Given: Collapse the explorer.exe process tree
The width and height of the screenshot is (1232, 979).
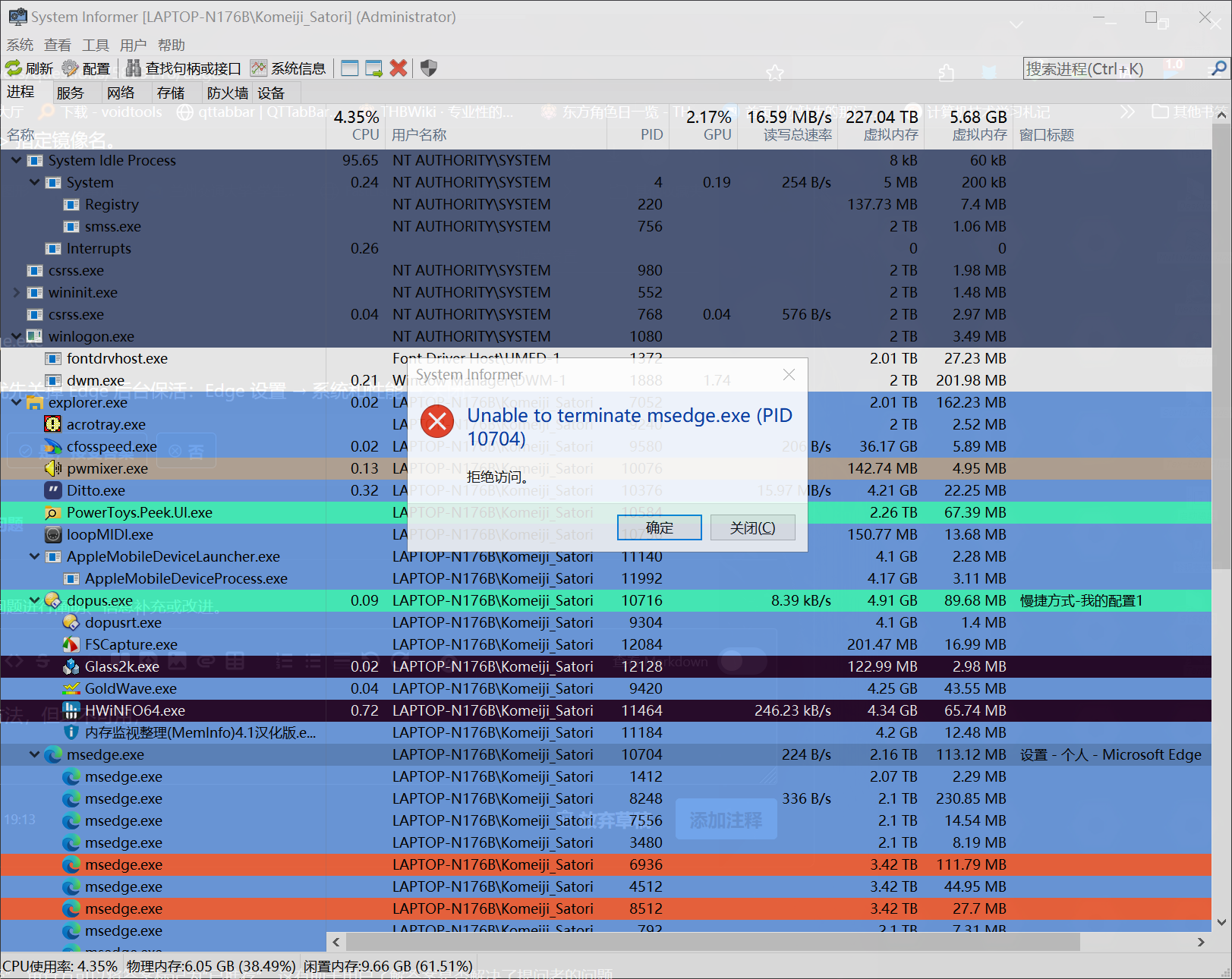Looking at the screenshot, I should (16, 402).
